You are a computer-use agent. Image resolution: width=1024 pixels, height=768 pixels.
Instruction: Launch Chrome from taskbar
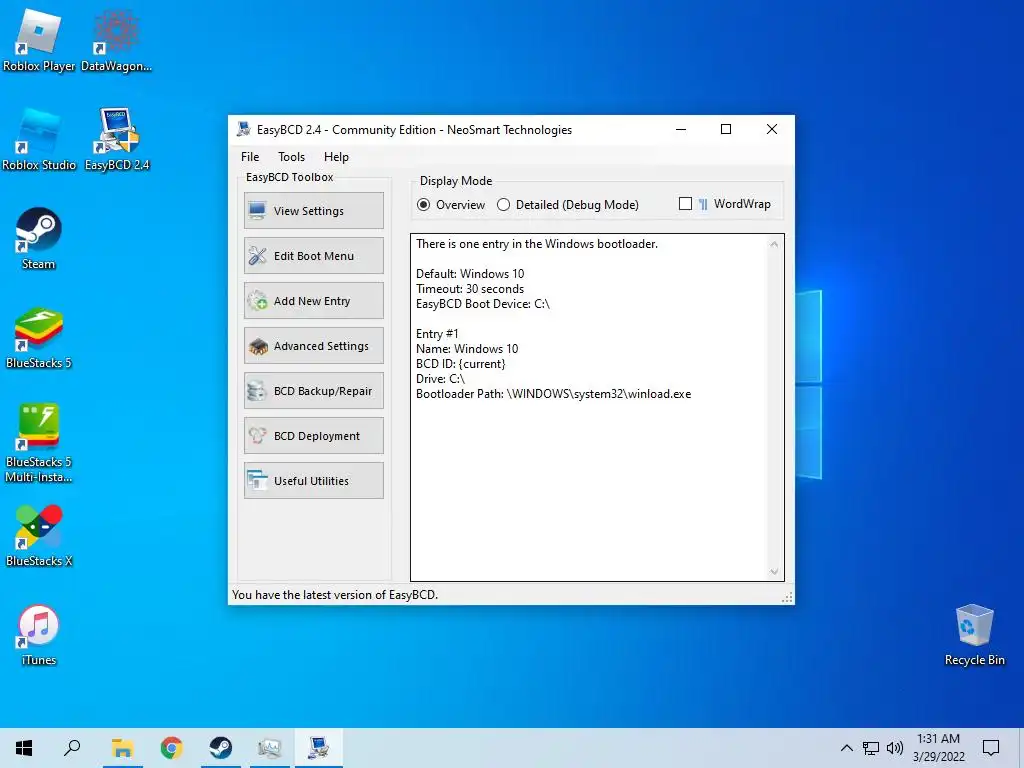pyautogui.click(x=172, y=748)
